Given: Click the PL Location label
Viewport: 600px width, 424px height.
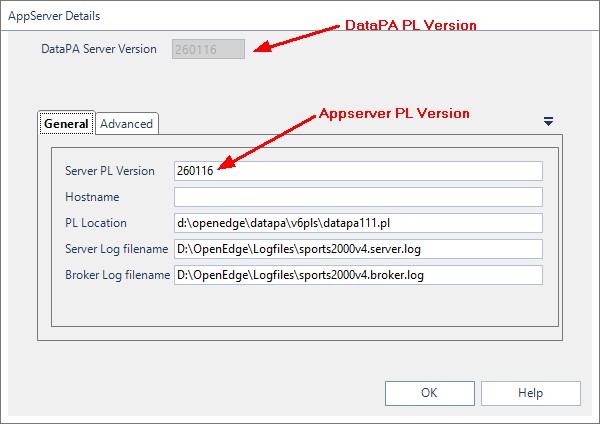Looking at the screenshot, I should [96, 223].
